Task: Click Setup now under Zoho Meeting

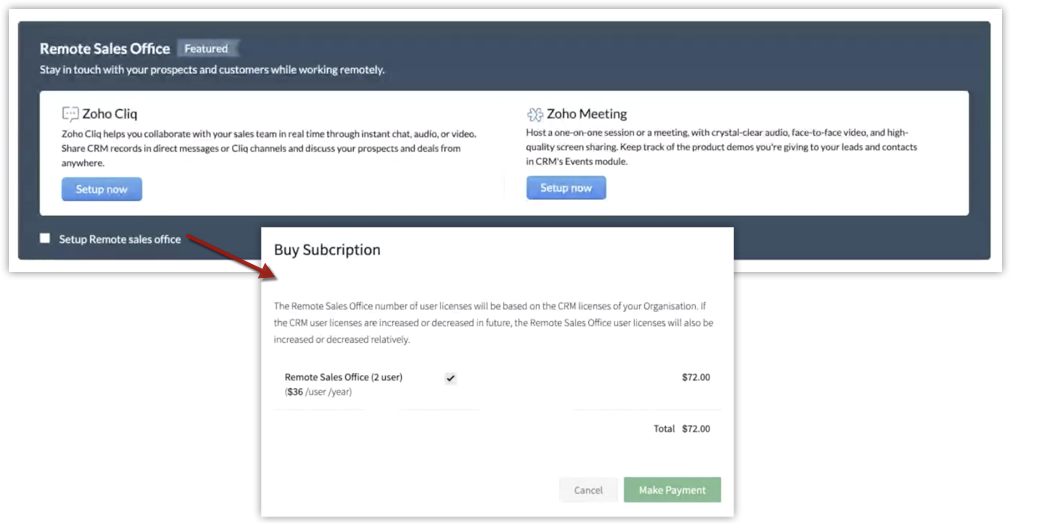Action: point(566,188)
